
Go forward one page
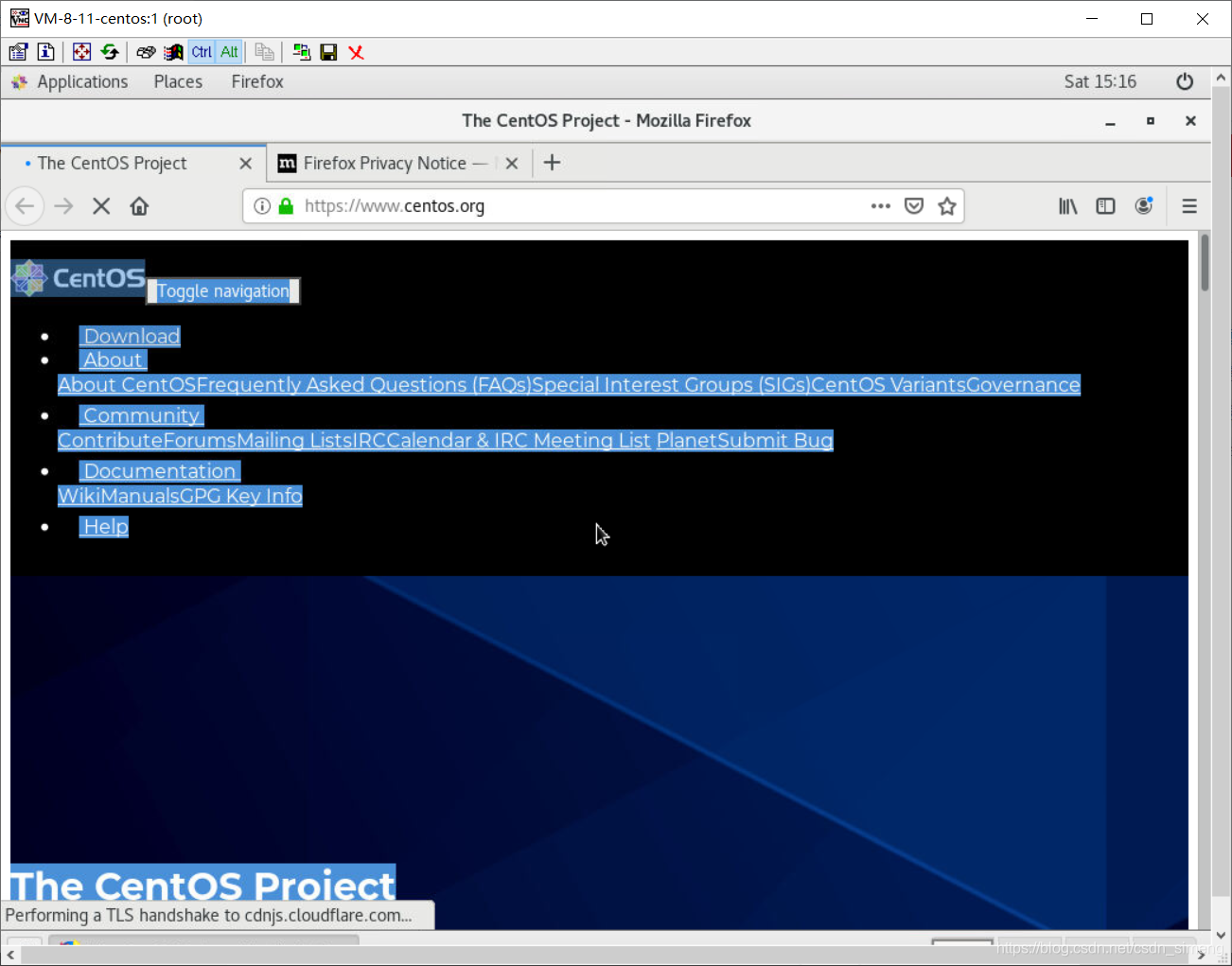tap(63, 206)
